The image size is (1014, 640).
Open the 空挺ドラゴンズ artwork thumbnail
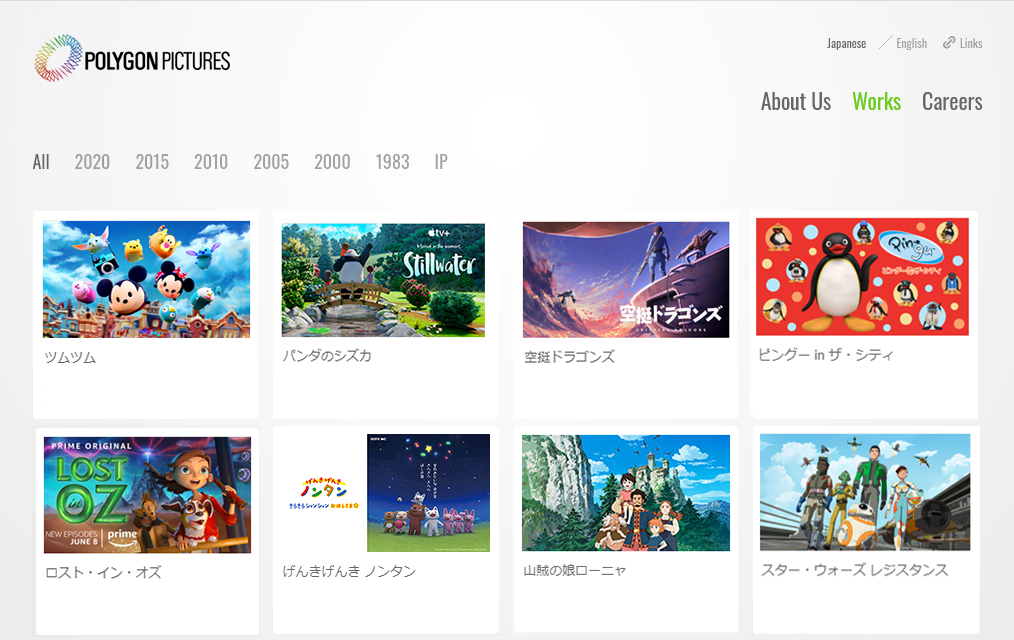coord(626,280)
